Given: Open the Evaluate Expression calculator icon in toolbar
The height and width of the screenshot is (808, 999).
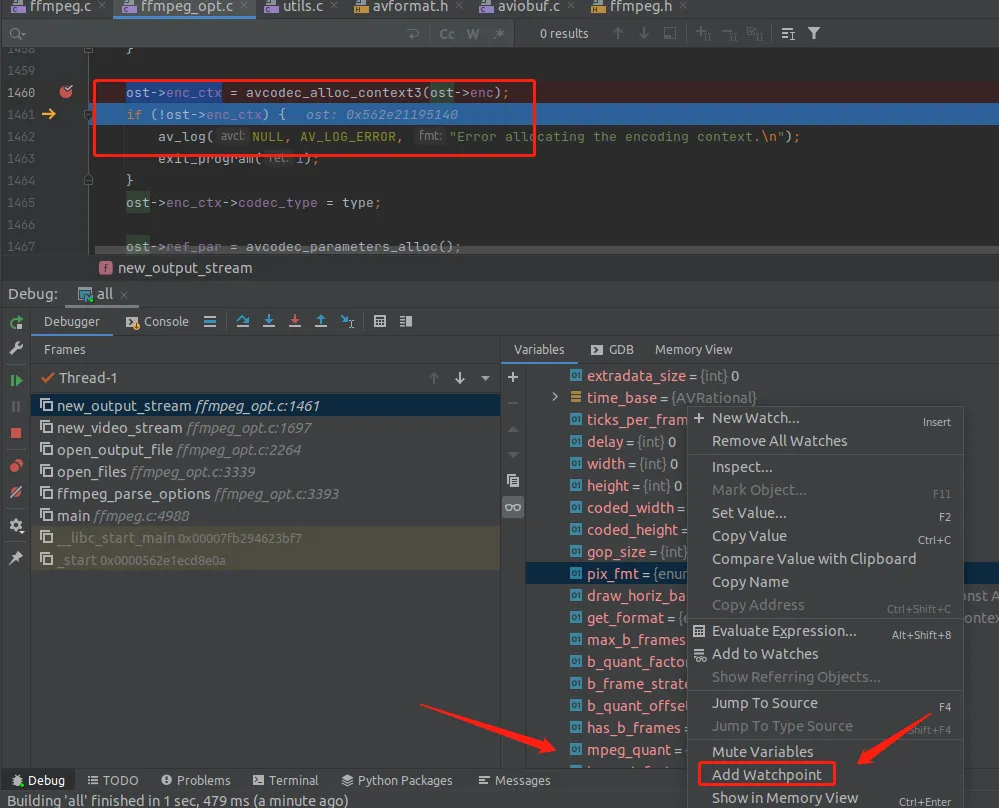Looking at the screenshot, I should point(380,321).
